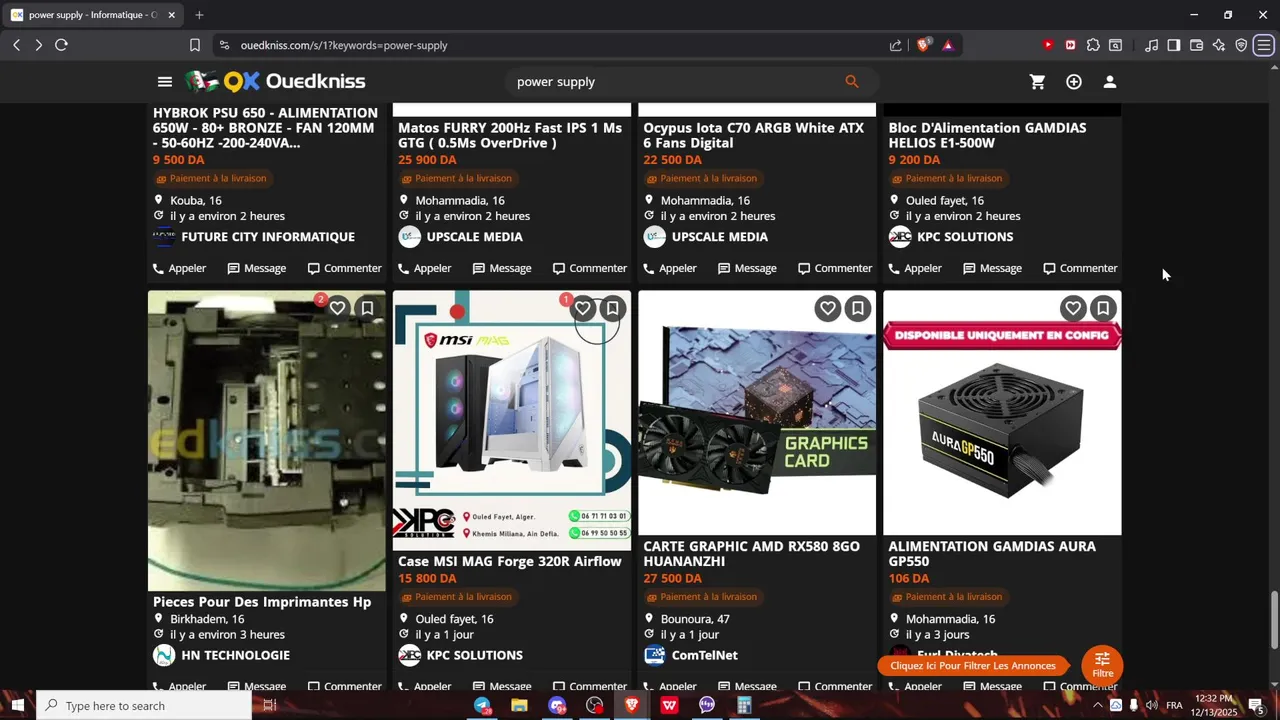The width and height of the screenshot is (1280, 720).
Task: Bookmark the Pieces Pour Des Imprimantes Hp listing
Action: [367, 308]
